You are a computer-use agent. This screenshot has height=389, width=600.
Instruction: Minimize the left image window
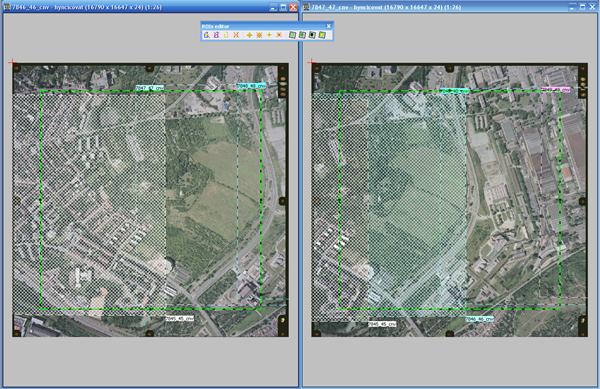click(274, 7)
